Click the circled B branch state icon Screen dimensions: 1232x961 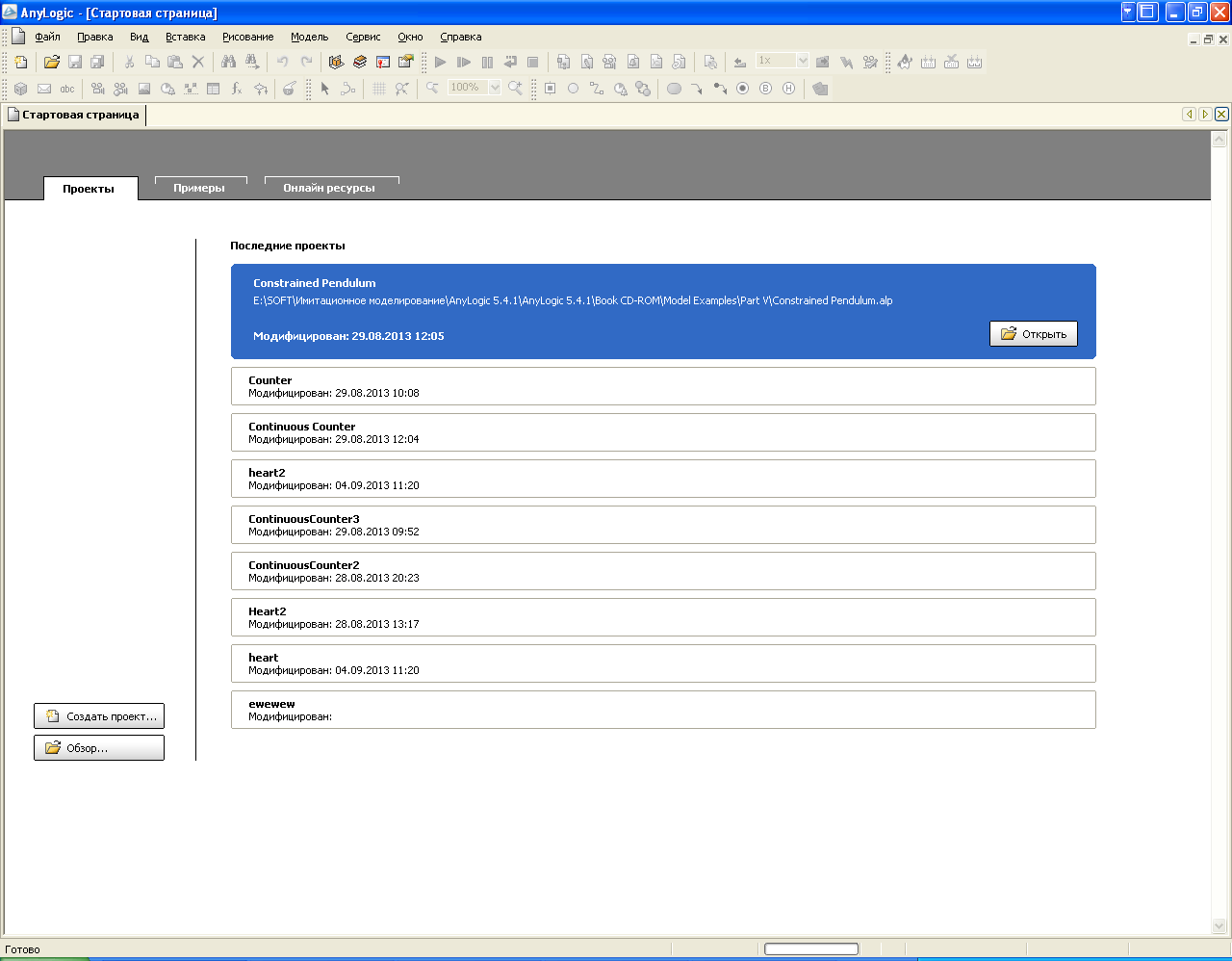pyautogui.click(x=766, y=89)
